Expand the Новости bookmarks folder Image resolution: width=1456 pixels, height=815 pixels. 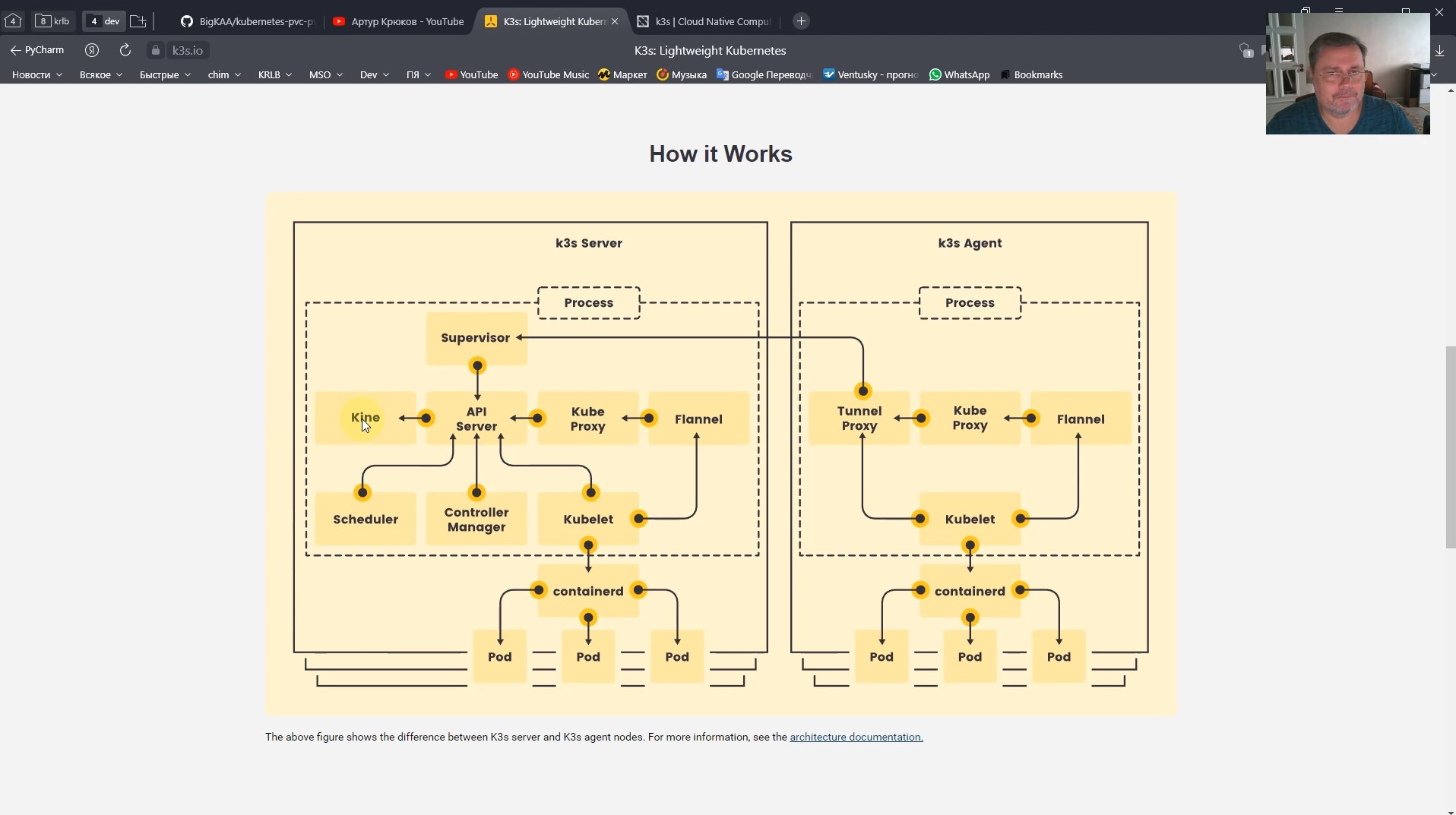37,74
